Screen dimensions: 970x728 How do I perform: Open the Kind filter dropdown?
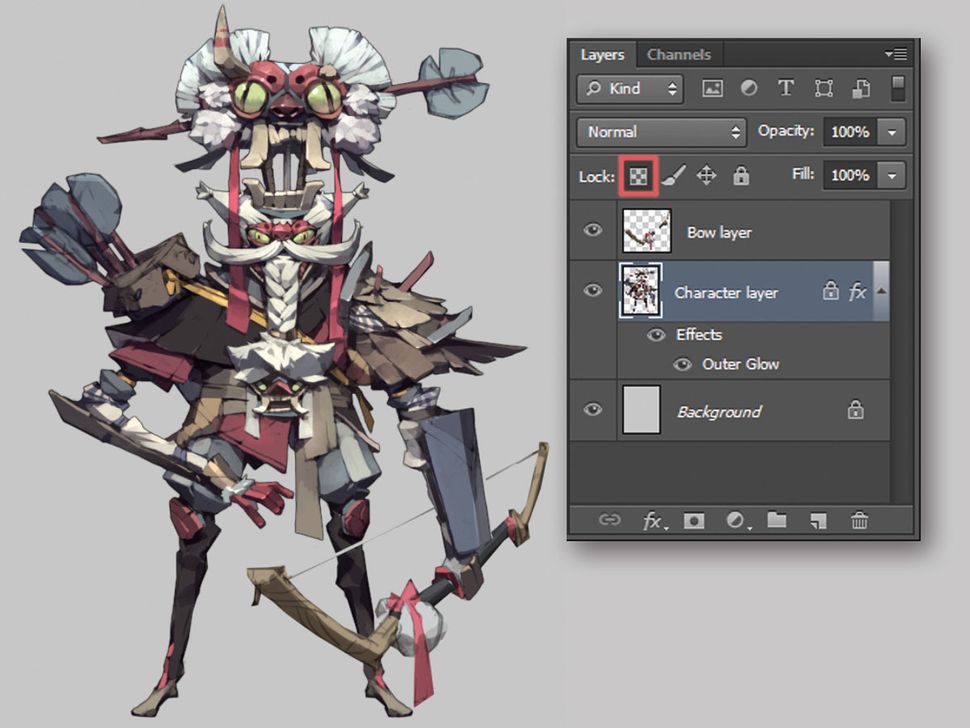628,89
